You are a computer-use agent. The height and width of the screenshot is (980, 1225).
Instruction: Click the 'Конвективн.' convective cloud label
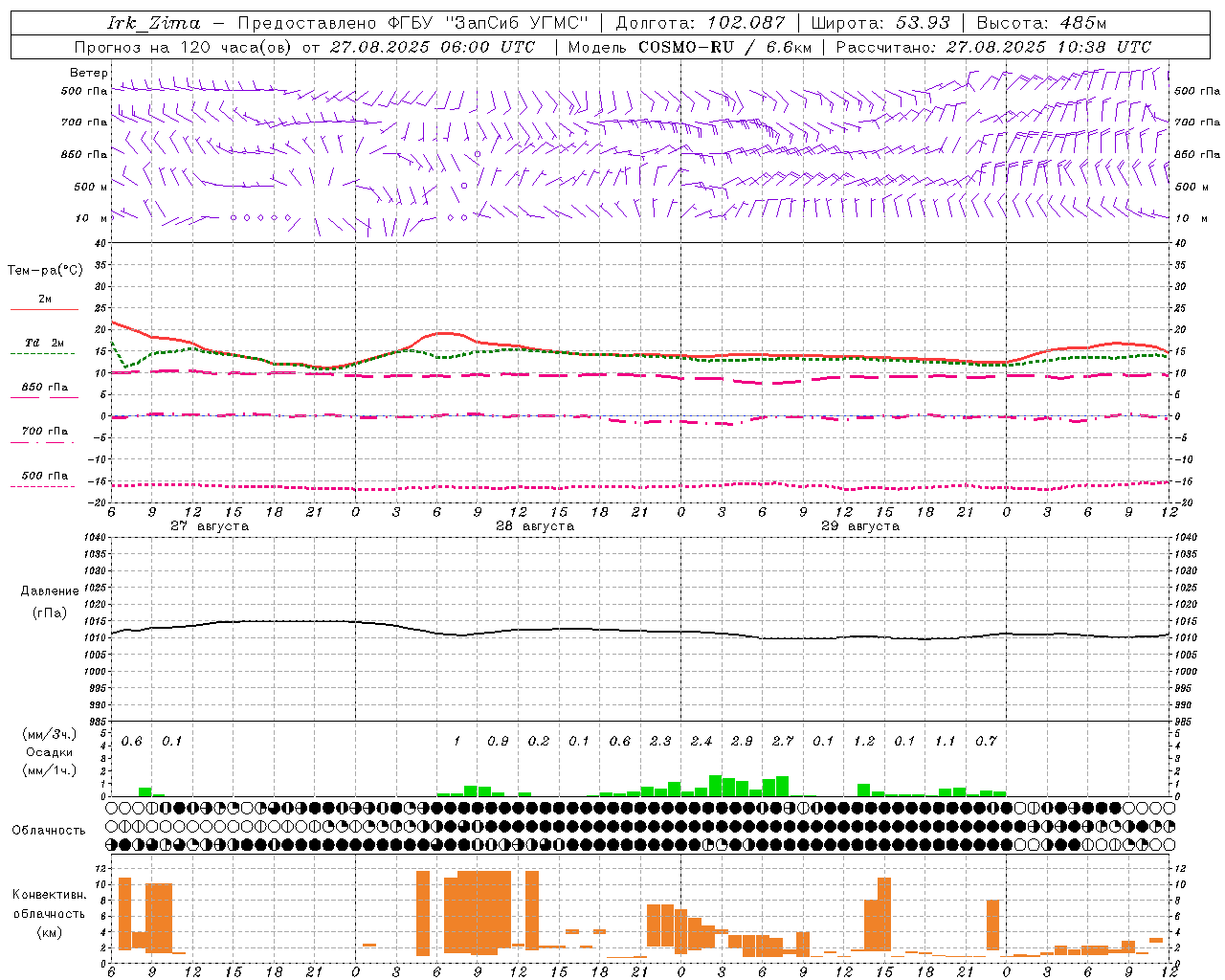50,895
